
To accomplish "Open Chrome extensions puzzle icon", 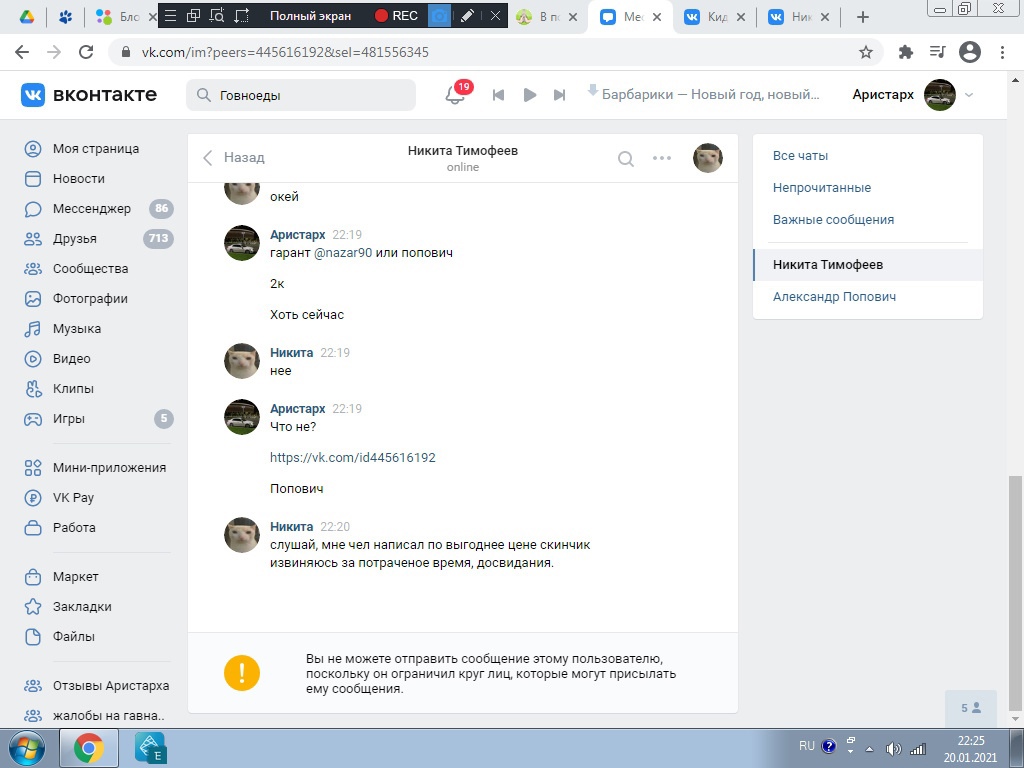I will [x=906, y=52].
